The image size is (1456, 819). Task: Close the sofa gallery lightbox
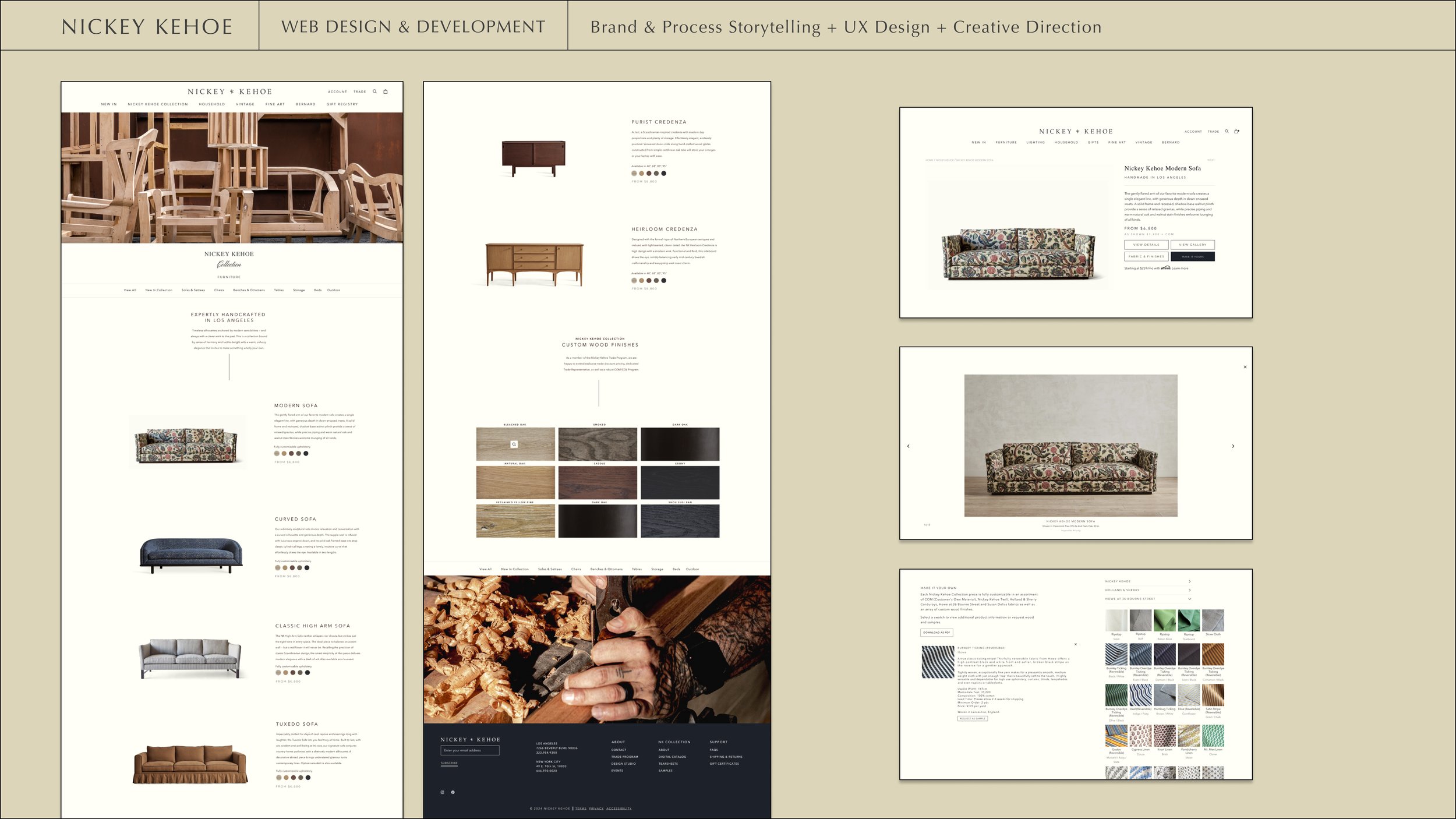(1245, 367)
